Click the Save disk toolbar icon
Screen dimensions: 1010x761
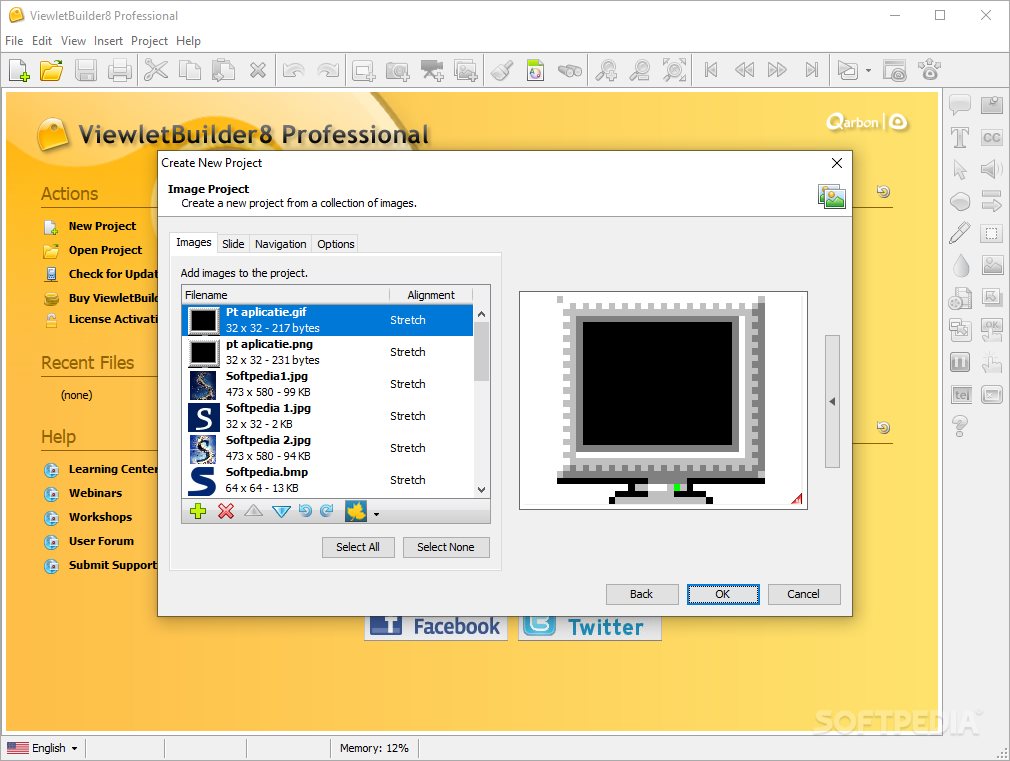86,70
